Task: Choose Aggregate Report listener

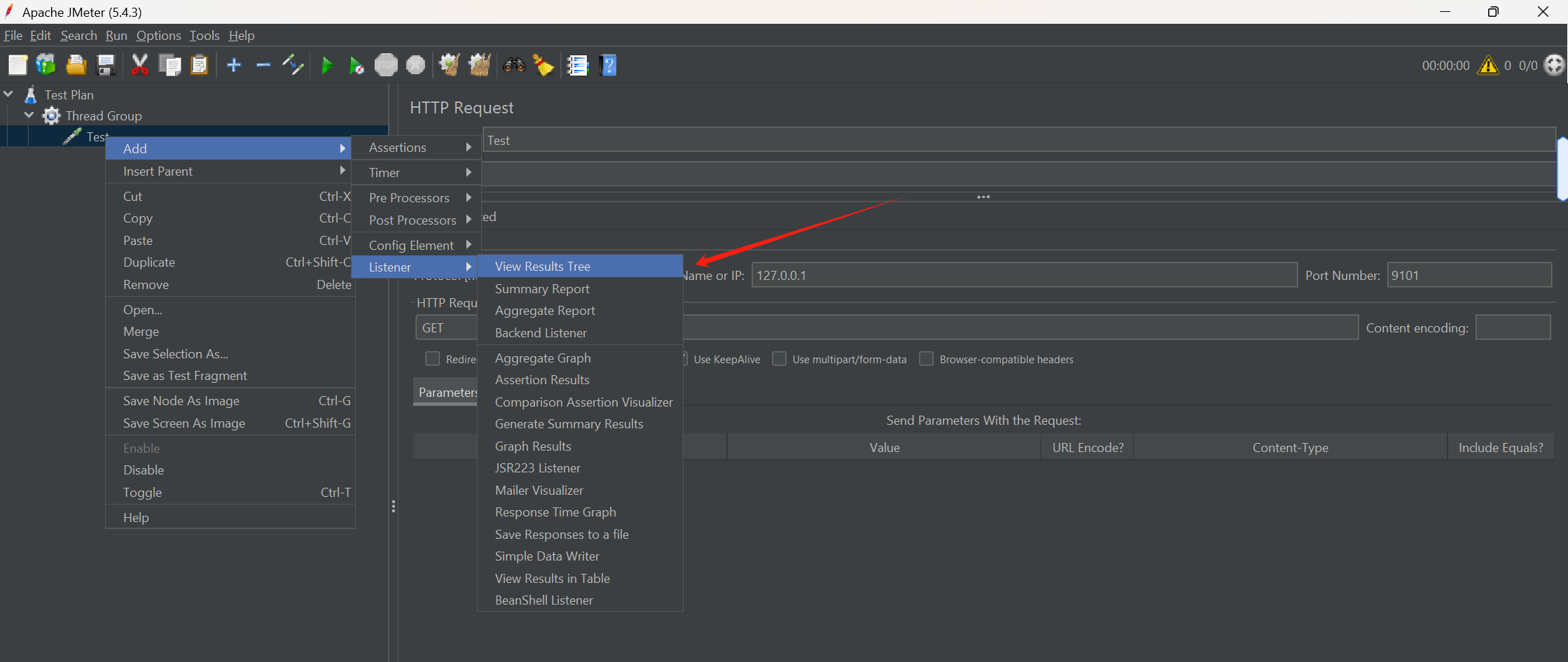Action: coord(580,310)
